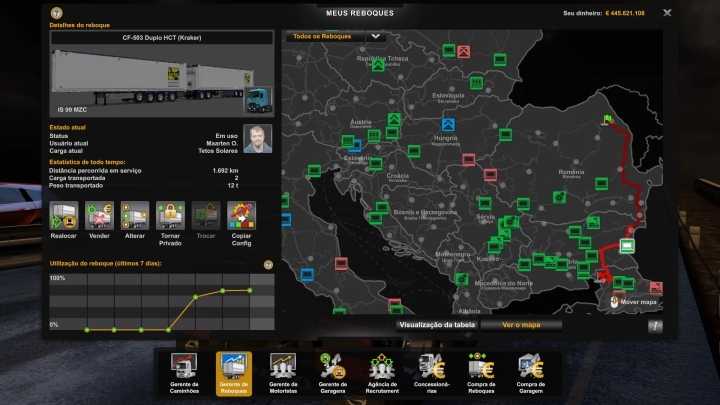The width and height of the screenshot is (720, 405).
Task: Open Compra de Reboques
Action: 481,373
